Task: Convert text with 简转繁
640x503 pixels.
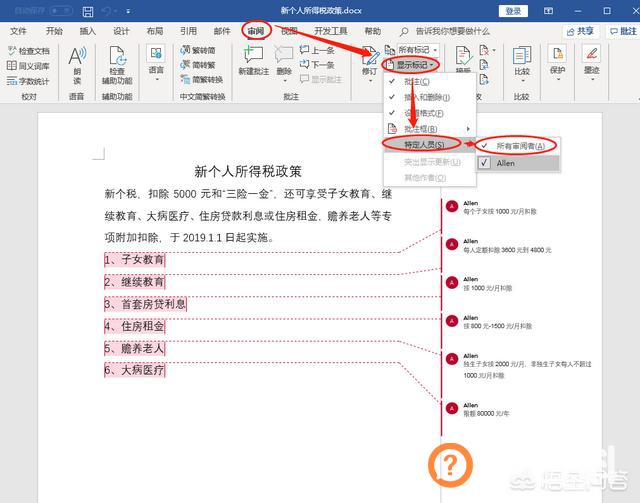Action: (x=198, y=65)
